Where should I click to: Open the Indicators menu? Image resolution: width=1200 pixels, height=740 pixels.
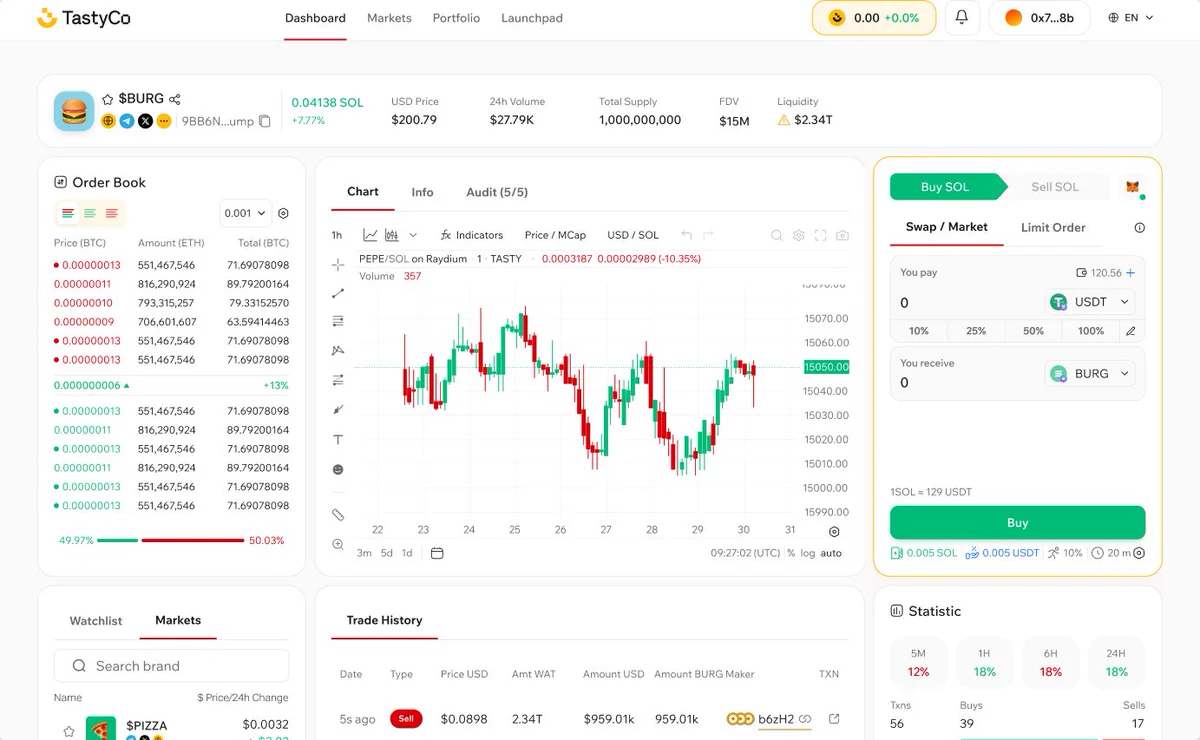tap(472, 235)
